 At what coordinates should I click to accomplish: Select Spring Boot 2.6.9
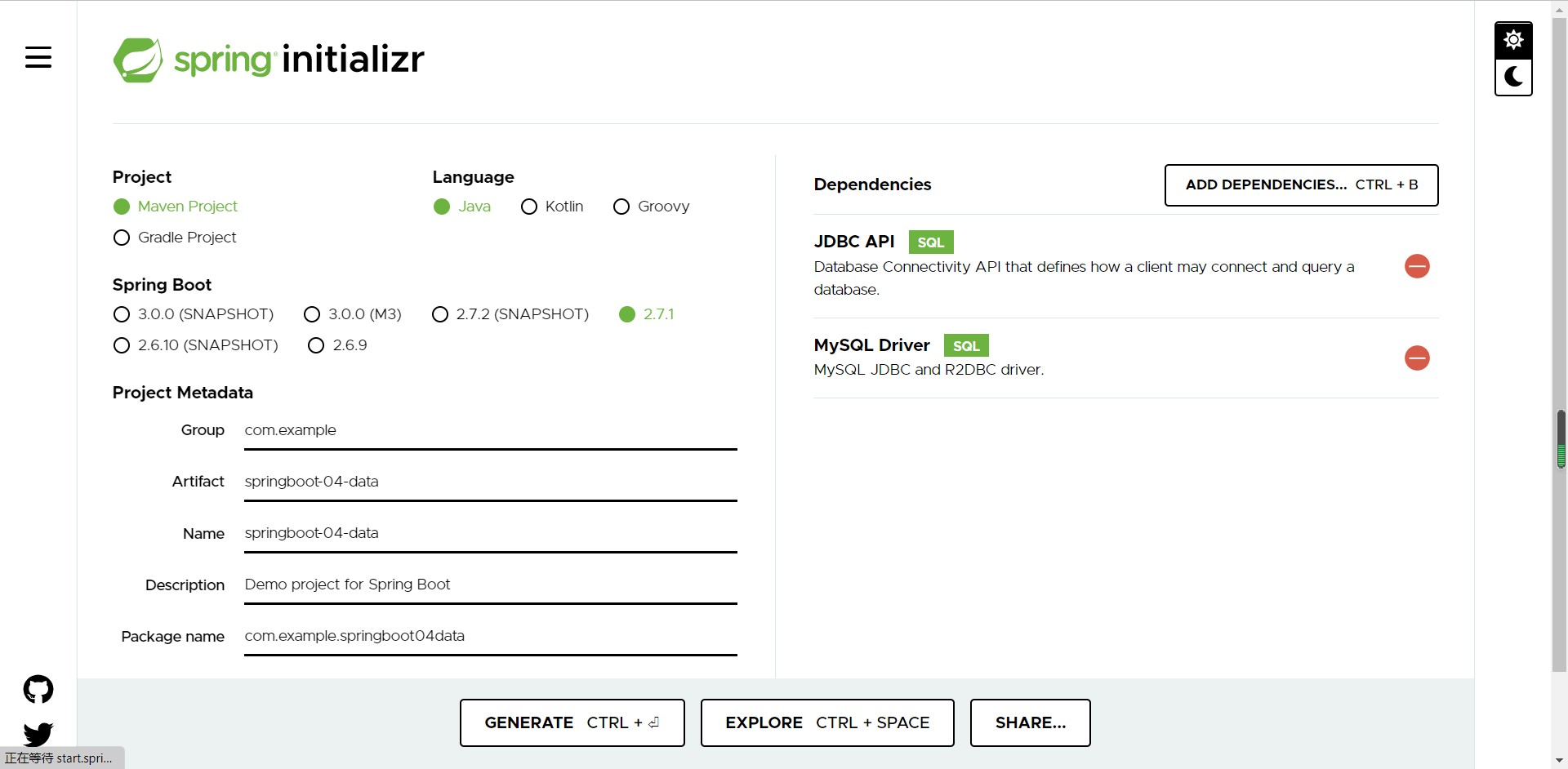click(337, 345)
